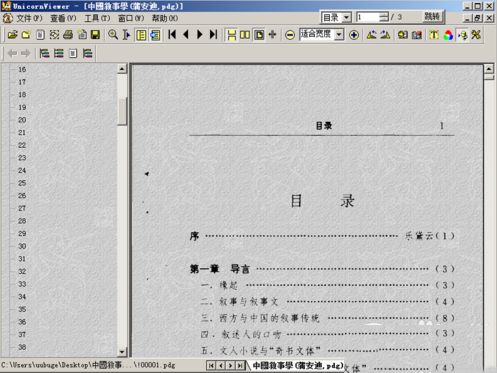The image size is (497, 373).
Task: Open settings with crossed tools icon
Action: coord(476,35)
